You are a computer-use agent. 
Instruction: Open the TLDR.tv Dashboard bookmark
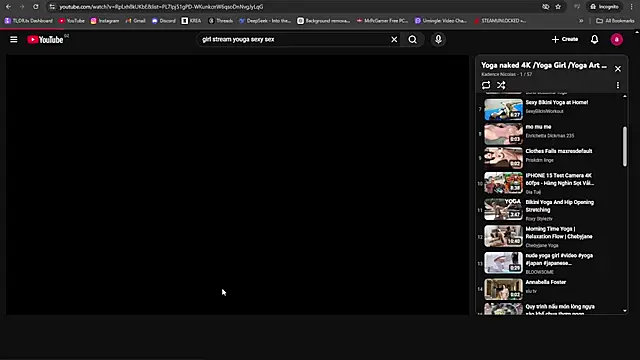coord(29,21)
